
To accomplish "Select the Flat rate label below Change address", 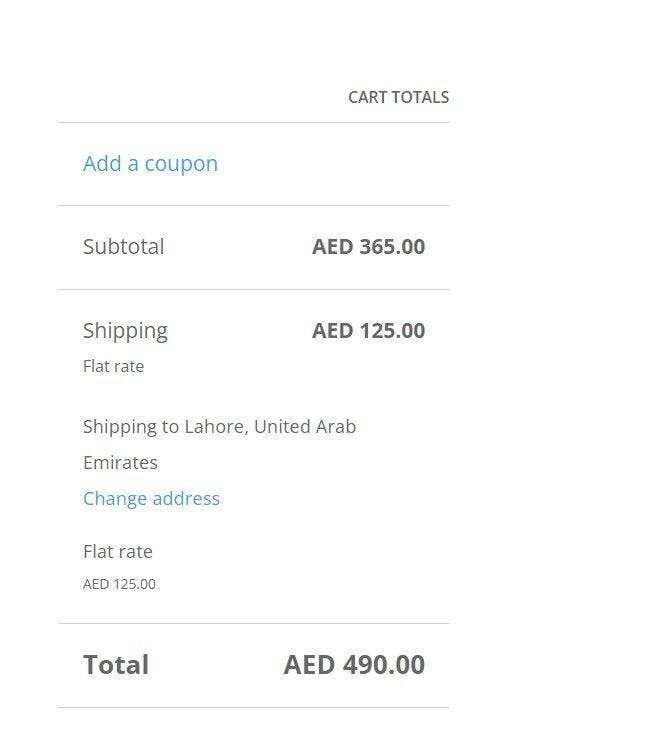I will coord(117,551).
